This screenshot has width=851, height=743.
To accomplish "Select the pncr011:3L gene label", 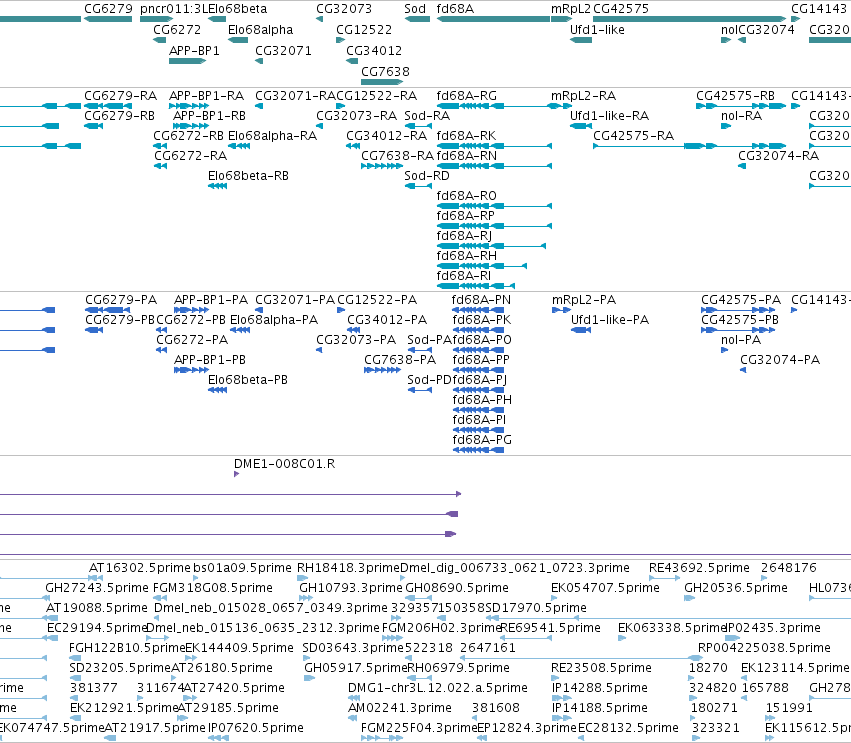I will coord(174,9).
